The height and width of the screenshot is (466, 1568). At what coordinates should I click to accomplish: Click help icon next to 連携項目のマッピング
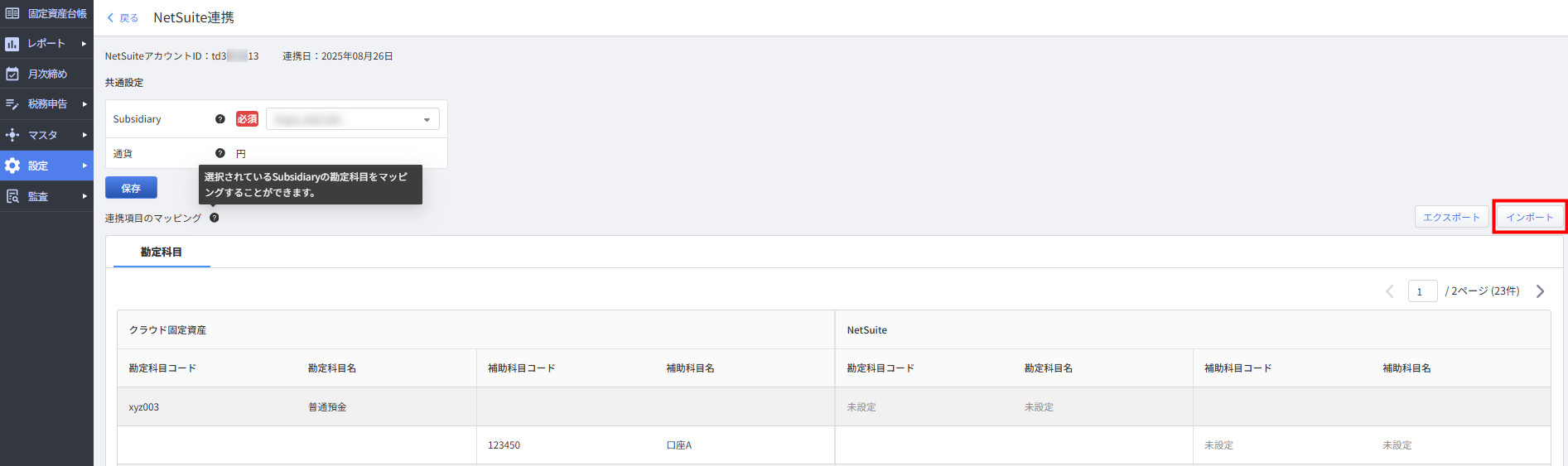pos(215,218)
